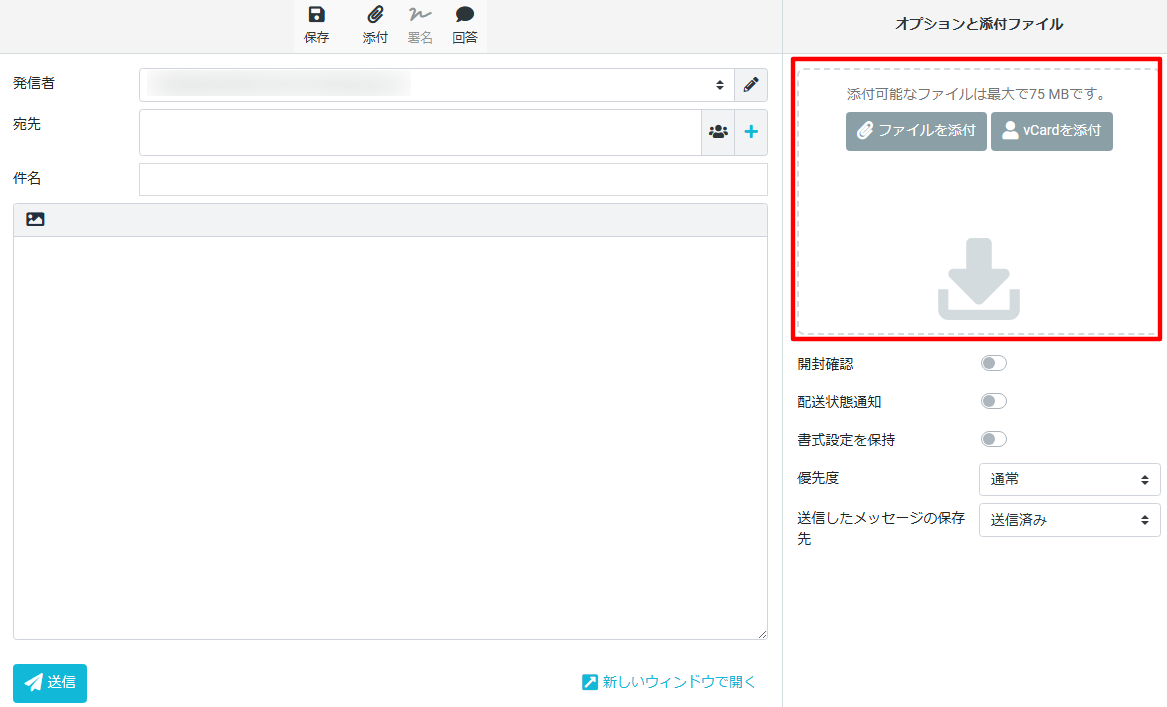
Task: Click the vCardを添付 button
Action: (x=1052, y=131)
